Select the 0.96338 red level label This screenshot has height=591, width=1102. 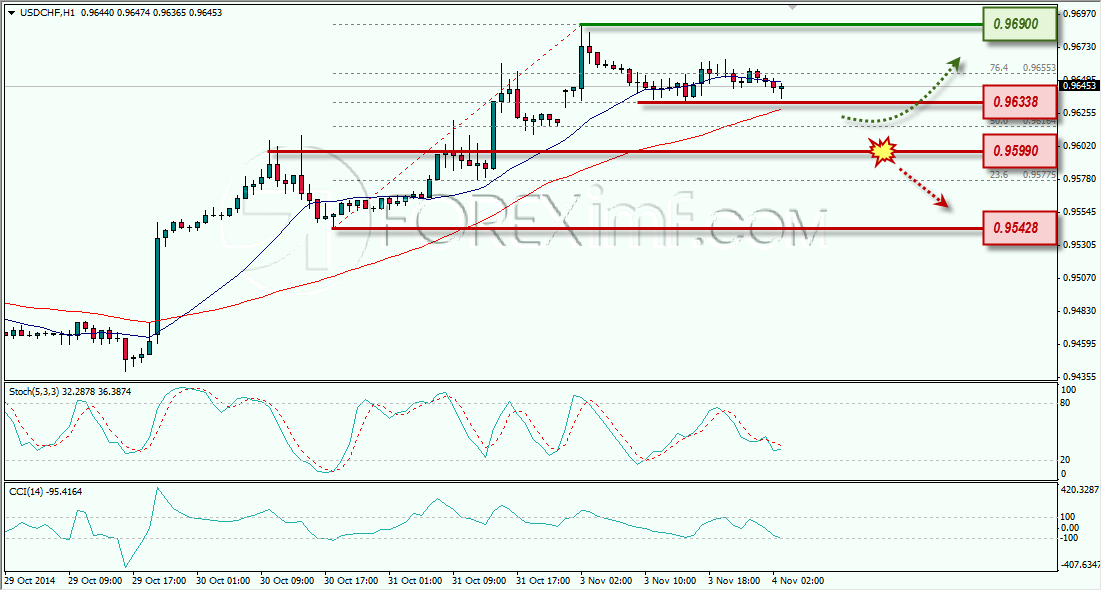tap(1020, 102)
